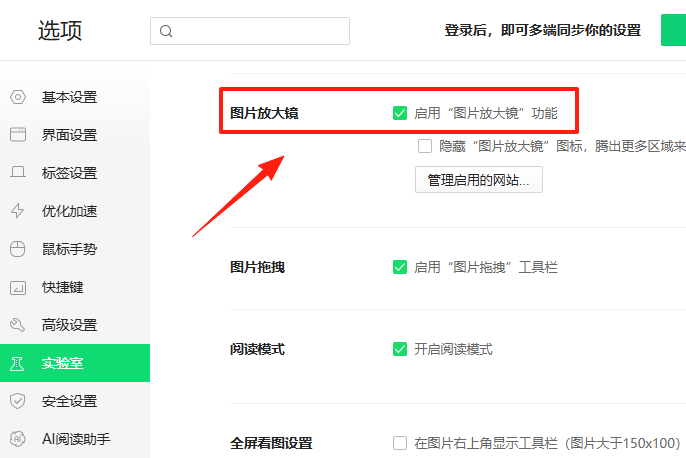686x458 pixels.
Task: Open the 基本设置 section
Action: (75, 97)
